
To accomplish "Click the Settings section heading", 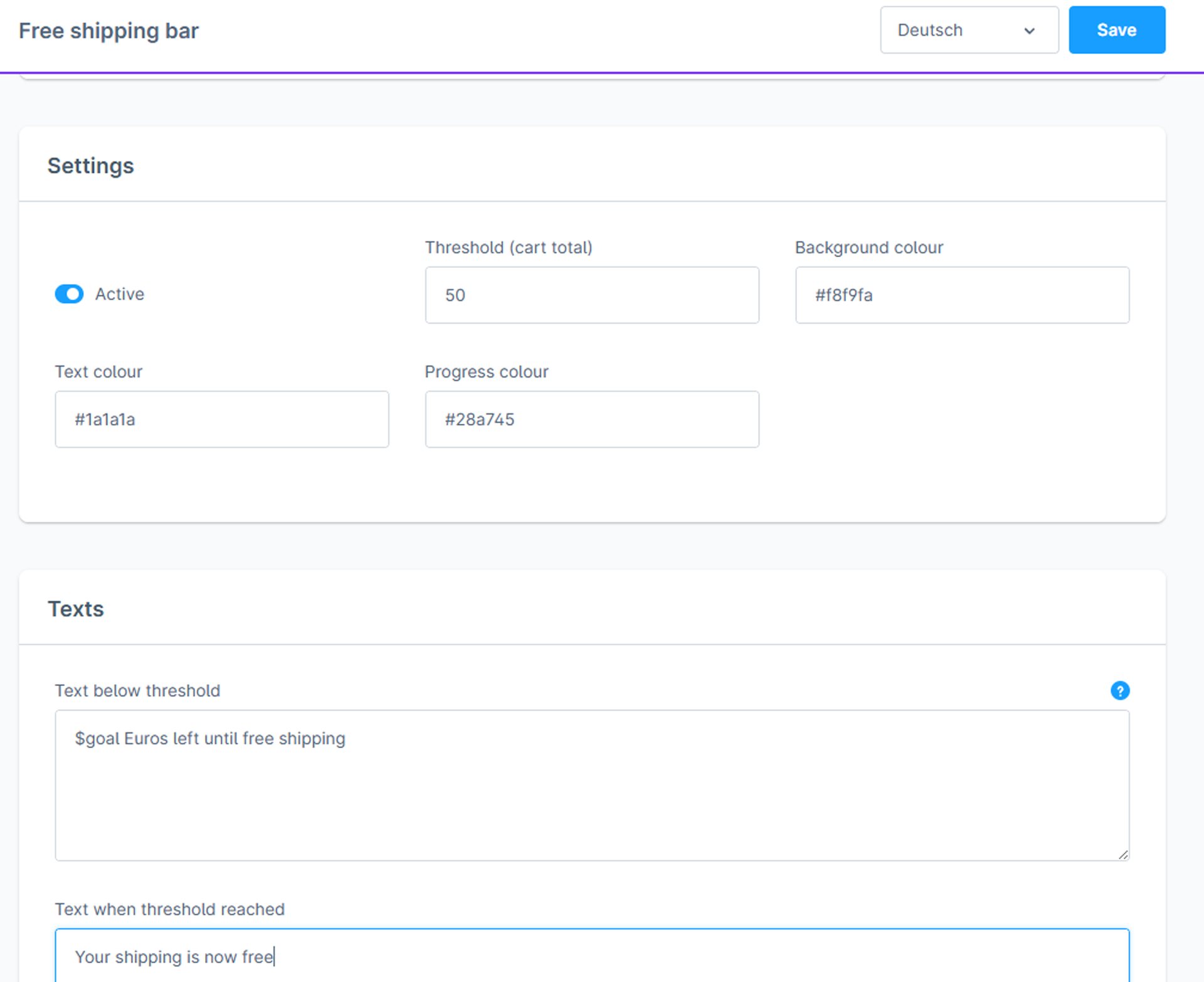I will (91, 166).
